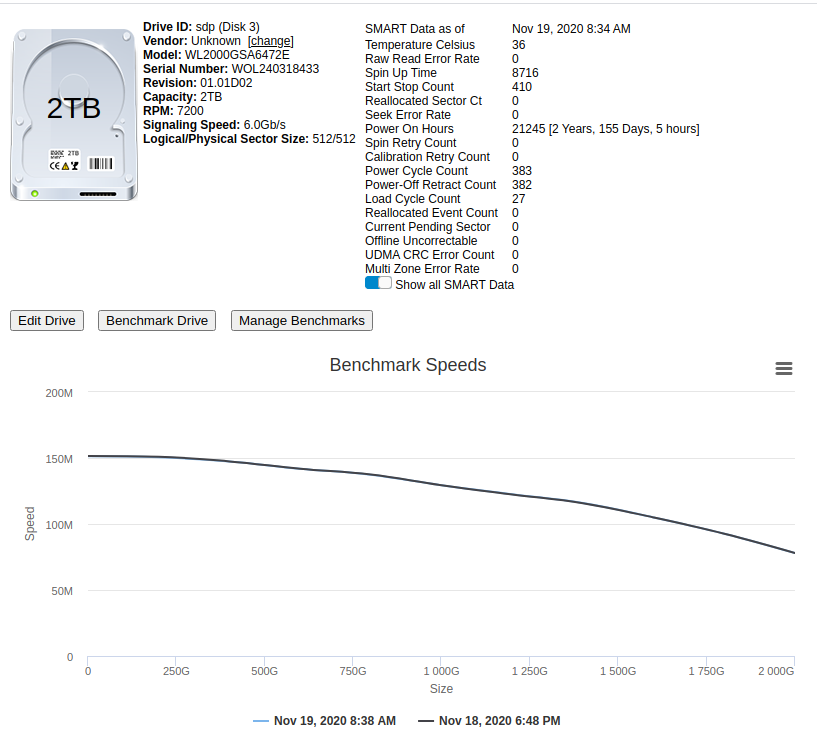
Task: Click the barcode on the drive label
Action: (x=101, y=164)
